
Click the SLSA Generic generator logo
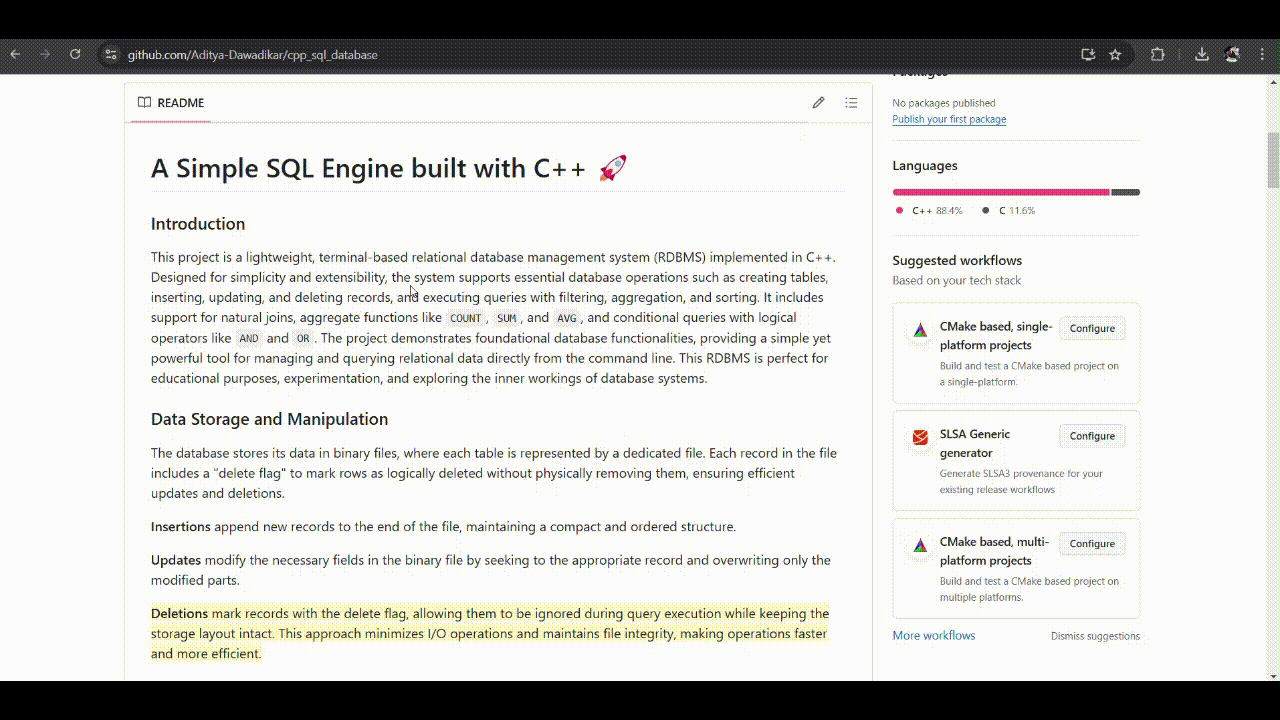920,438
